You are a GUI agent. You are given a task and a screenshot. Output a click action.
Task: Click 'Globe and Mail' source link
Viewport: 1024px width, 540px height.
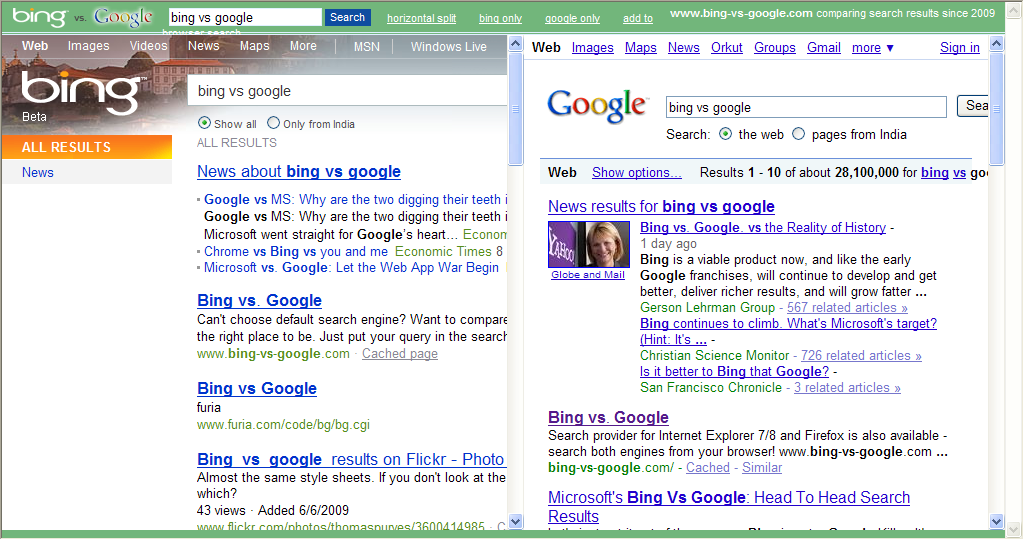tap(588, 275)
